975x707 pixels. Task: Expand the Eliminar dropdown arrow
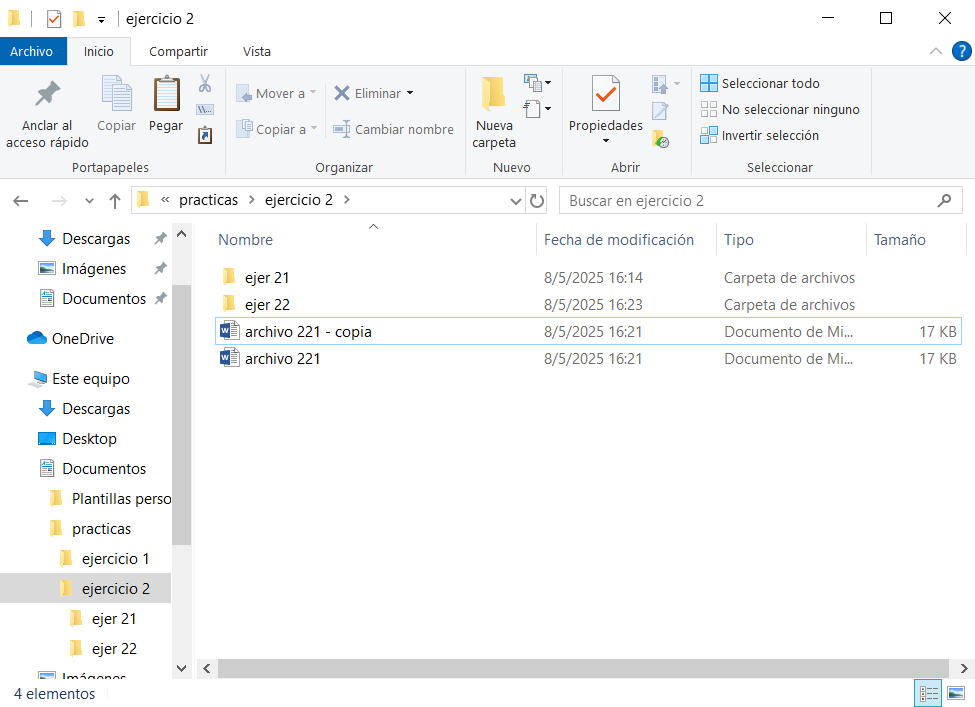coord(410,93)
